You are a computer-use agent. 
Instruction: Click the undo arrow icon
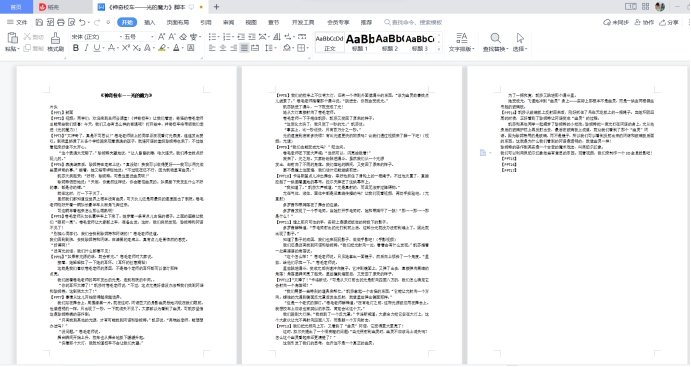(x=82, y=22)
